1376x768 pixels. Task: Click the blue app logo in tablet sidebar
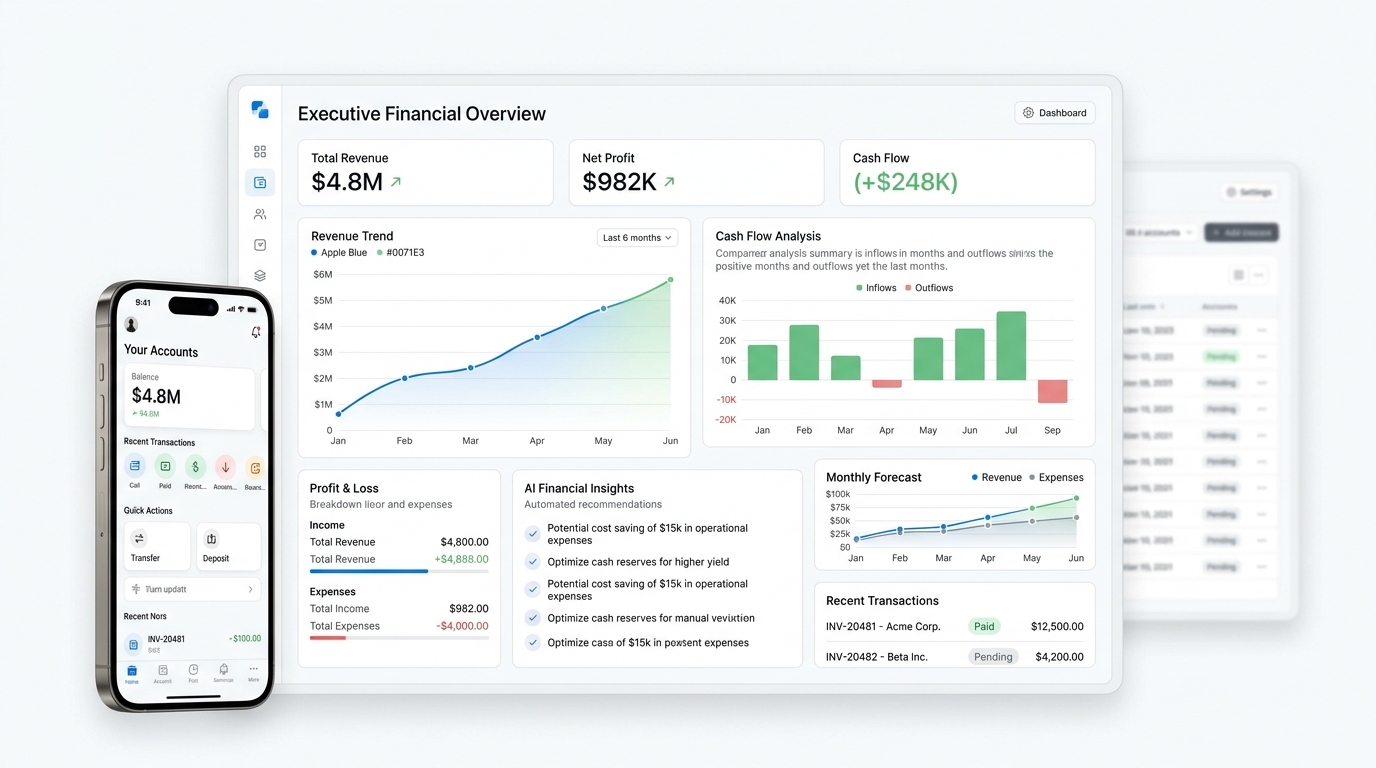tap(260, 110)
